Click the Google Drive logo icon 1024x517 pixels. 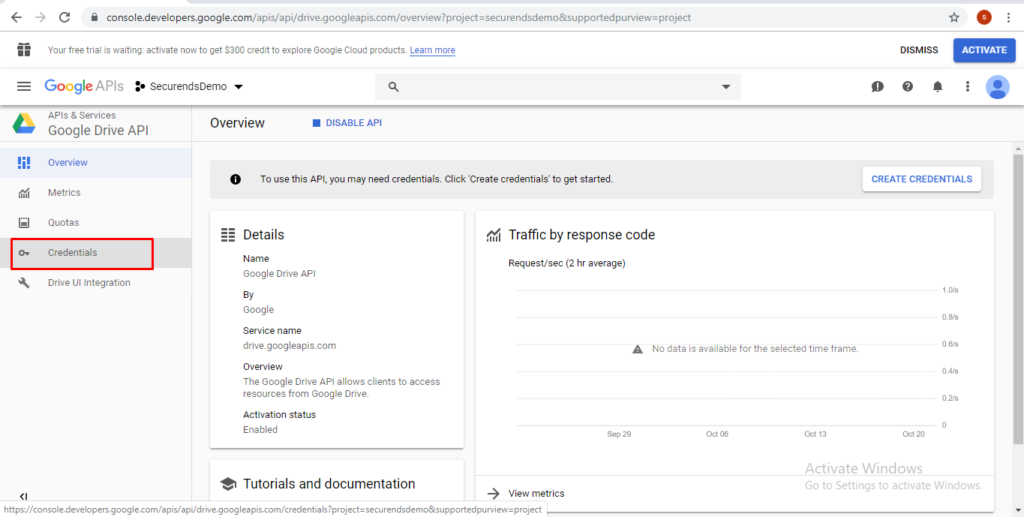pos(24,123)
